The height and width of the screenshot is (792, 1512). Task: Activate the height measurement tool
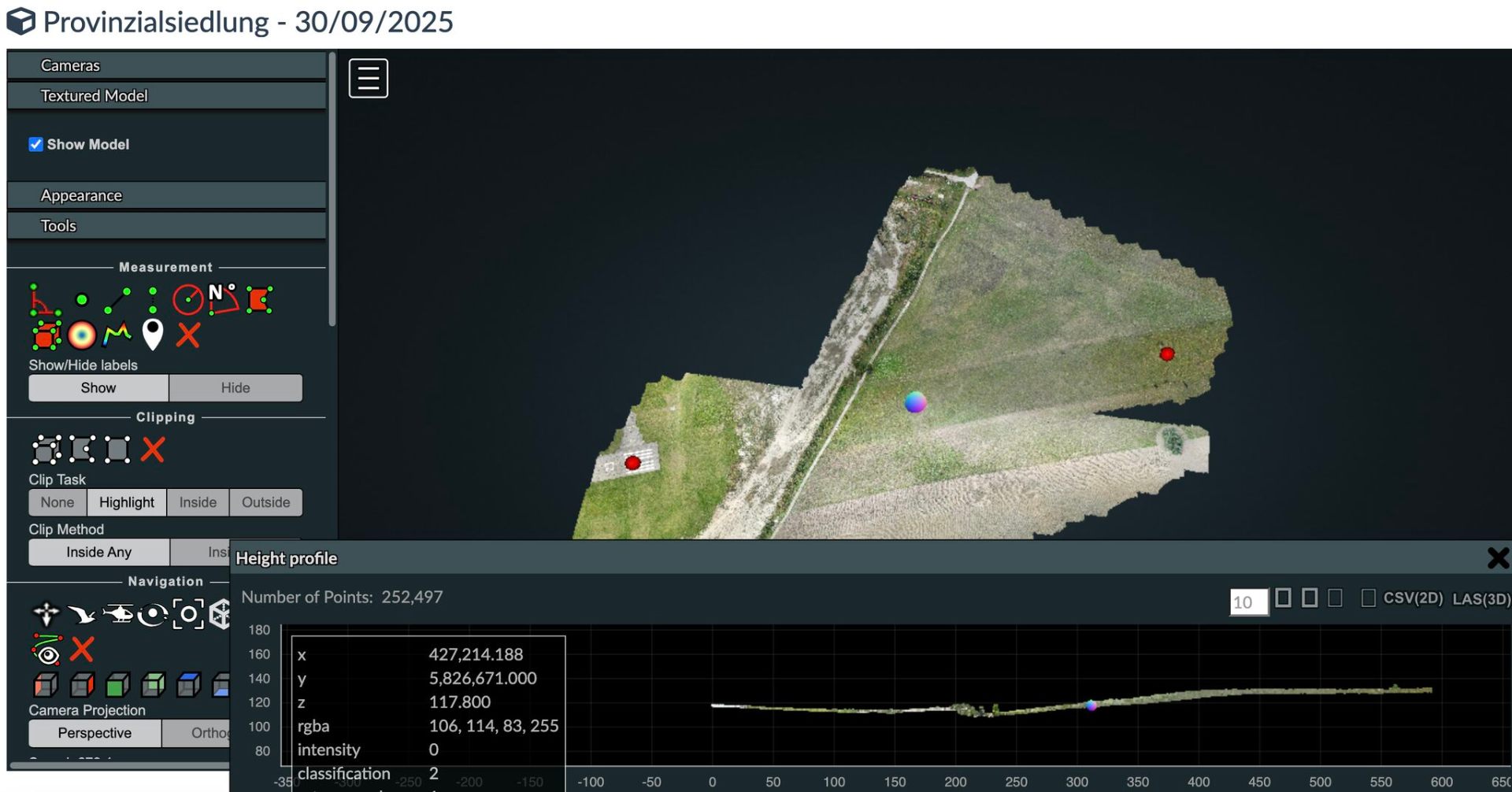[153, 300]
